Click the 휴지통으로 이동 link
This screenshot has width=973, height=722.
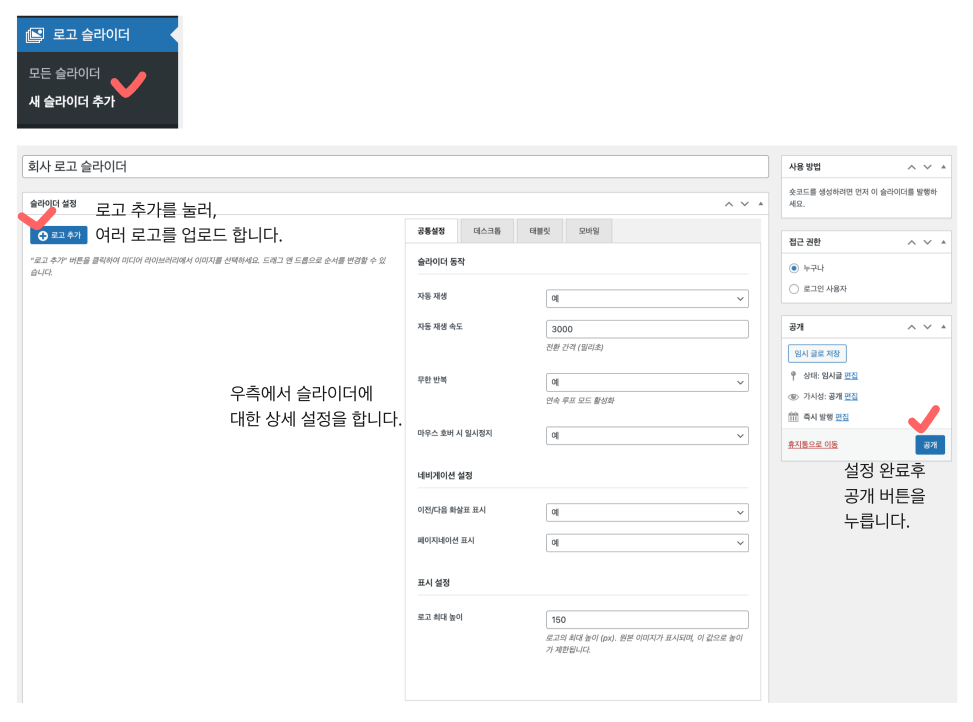click(813, 444)
